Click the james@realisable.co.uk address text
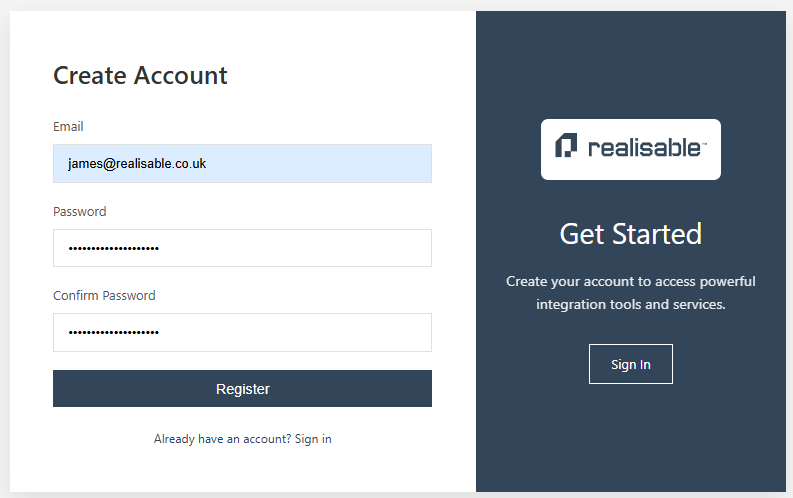This screenshot has width=793, height=498. point(137,163)
